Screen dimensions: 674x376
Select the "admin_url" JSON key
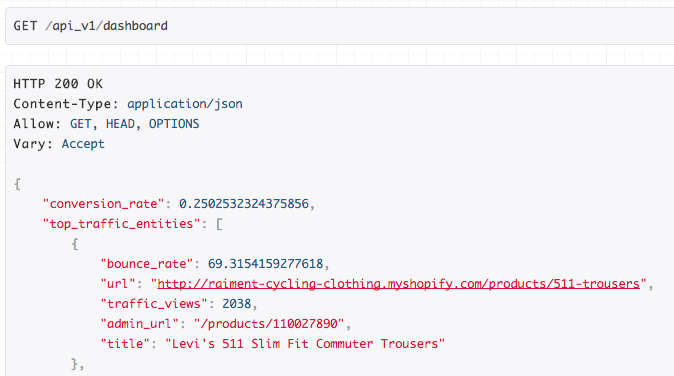tap(139, 324)
